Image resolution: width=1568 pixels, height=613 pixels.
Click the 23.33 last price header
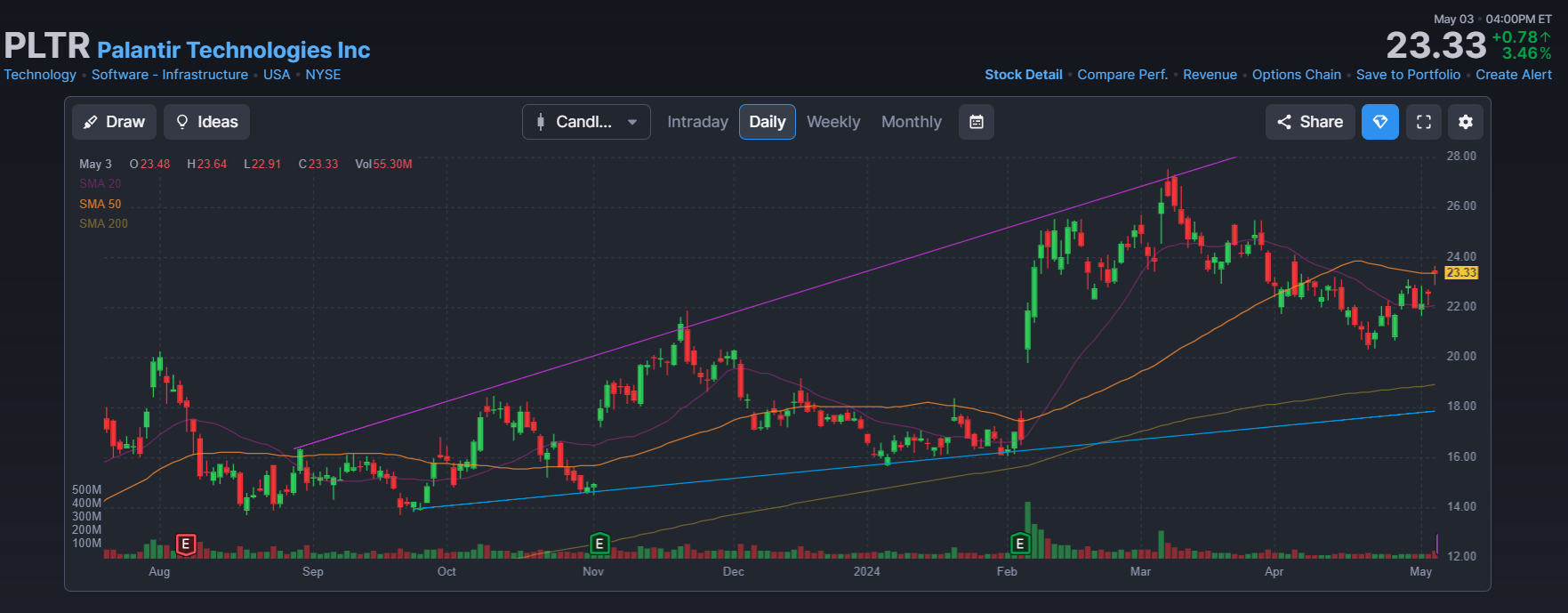click(x=1435, y=45)
